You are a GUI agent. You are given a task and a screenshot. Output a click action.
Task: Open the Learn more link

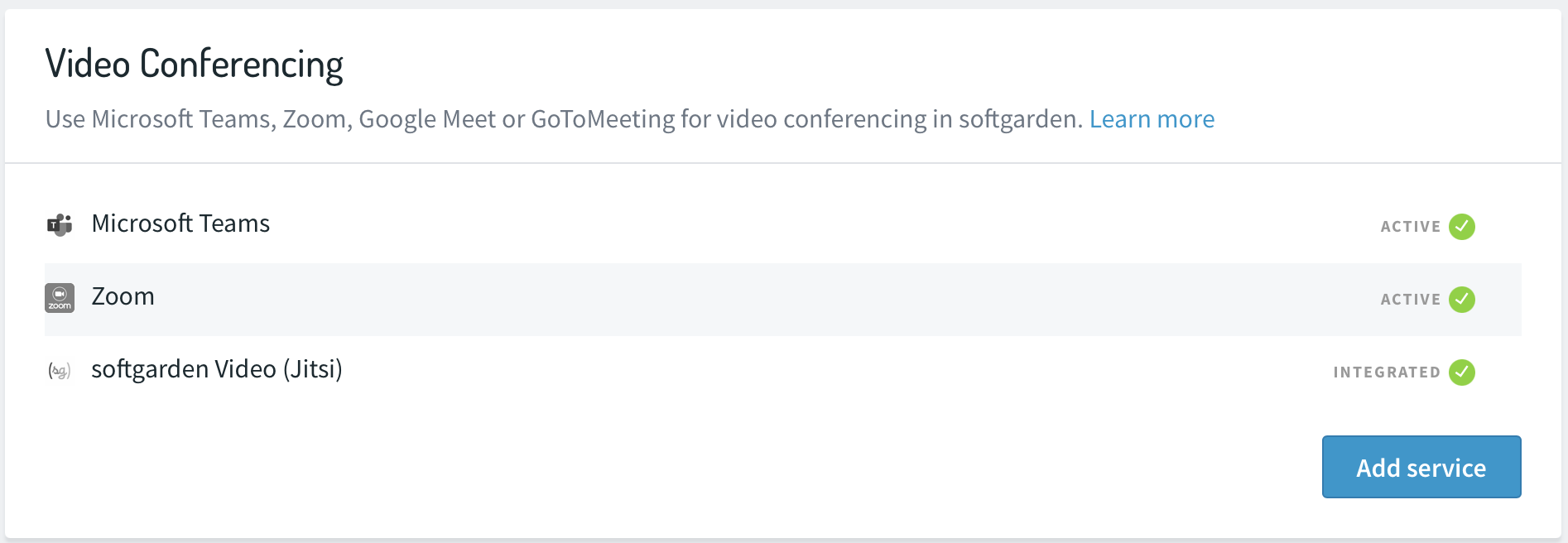pyautogui.click(x=1152, y=119)
